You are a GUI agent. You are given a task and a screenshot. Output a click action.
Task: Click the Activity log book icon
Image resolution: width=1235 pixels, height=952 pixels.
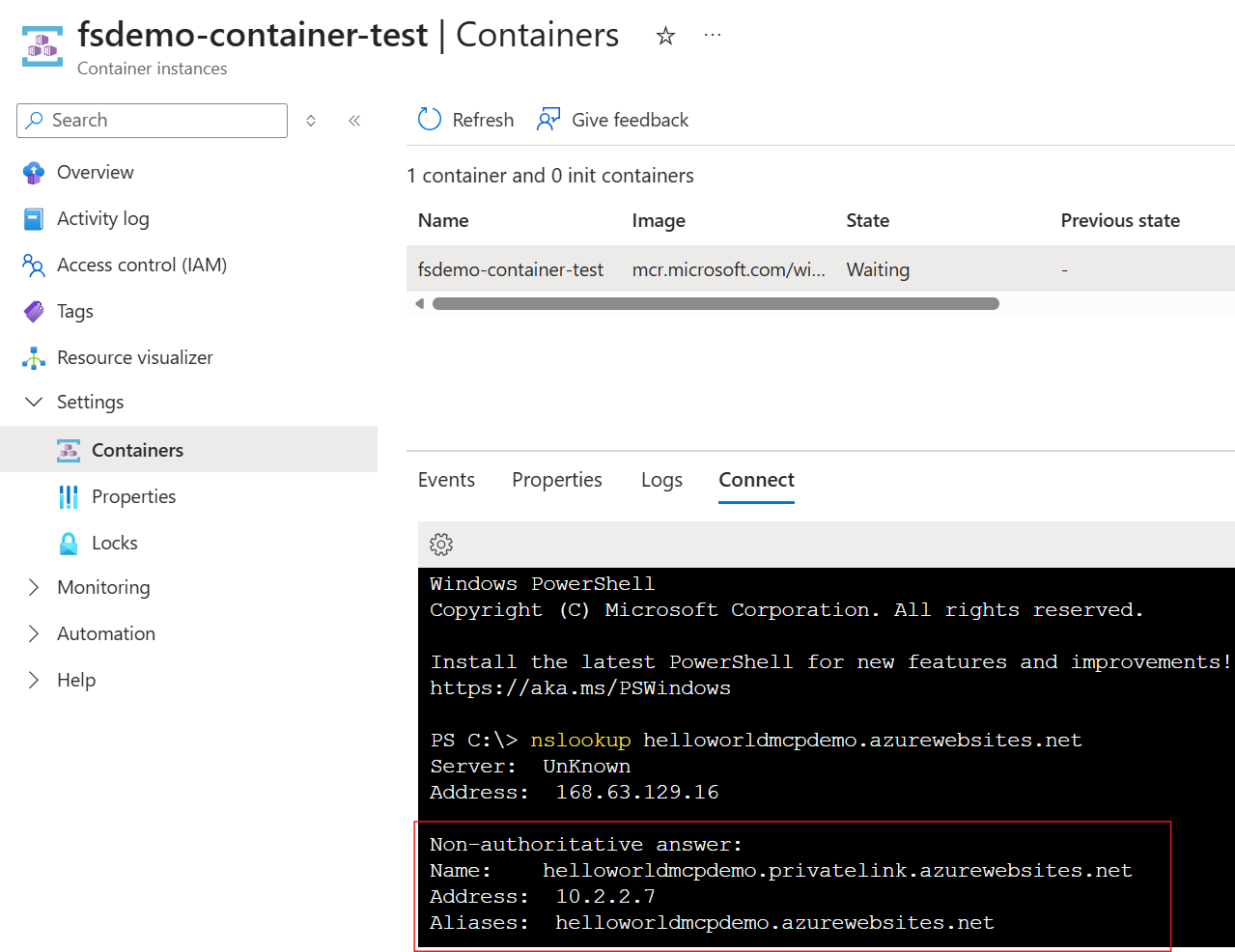click(x=34, y=219)
